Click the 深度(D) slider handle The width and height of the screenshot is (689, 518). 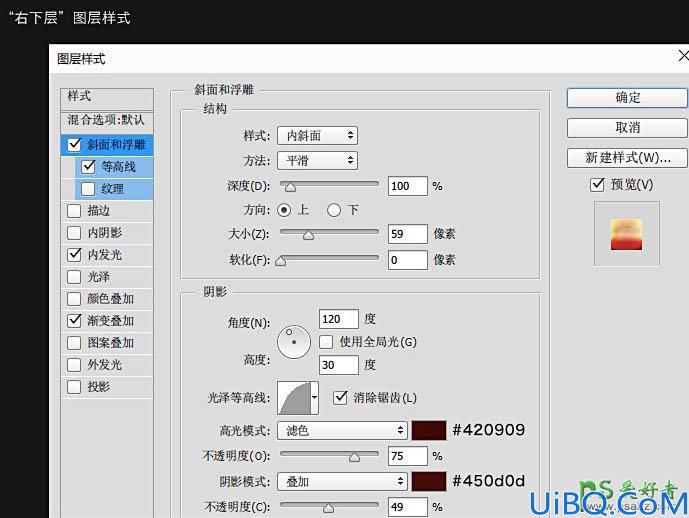290,188
